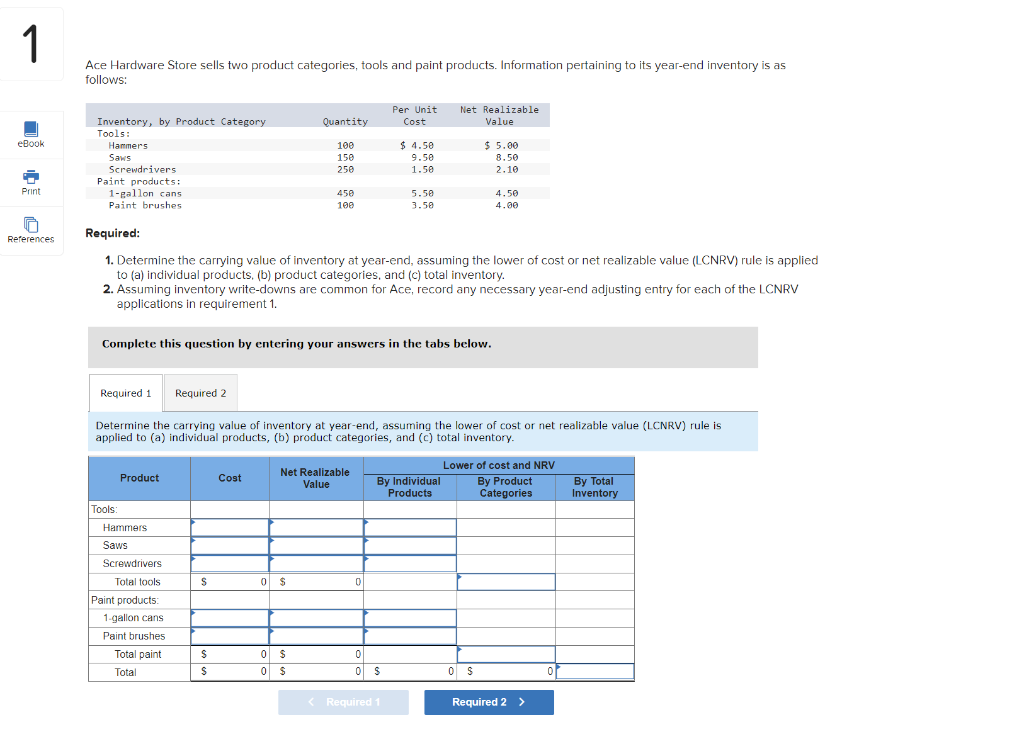Click the 'Total tools' row label
This screenshot has width=1024, height=744.
(137, 582)
